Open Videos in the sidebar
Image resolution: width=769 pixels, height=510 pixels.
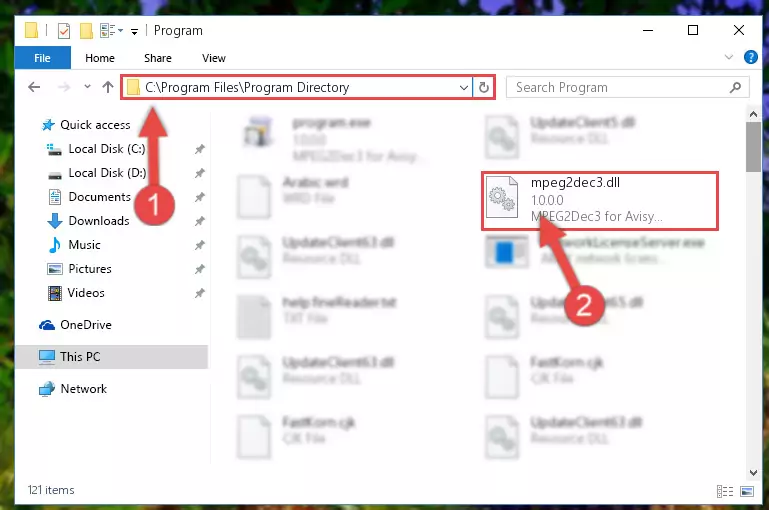(76, 293)
